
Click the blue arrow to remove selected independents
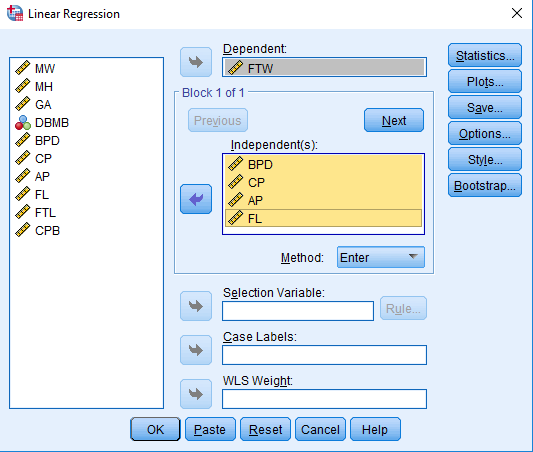(x=196, y=199)
